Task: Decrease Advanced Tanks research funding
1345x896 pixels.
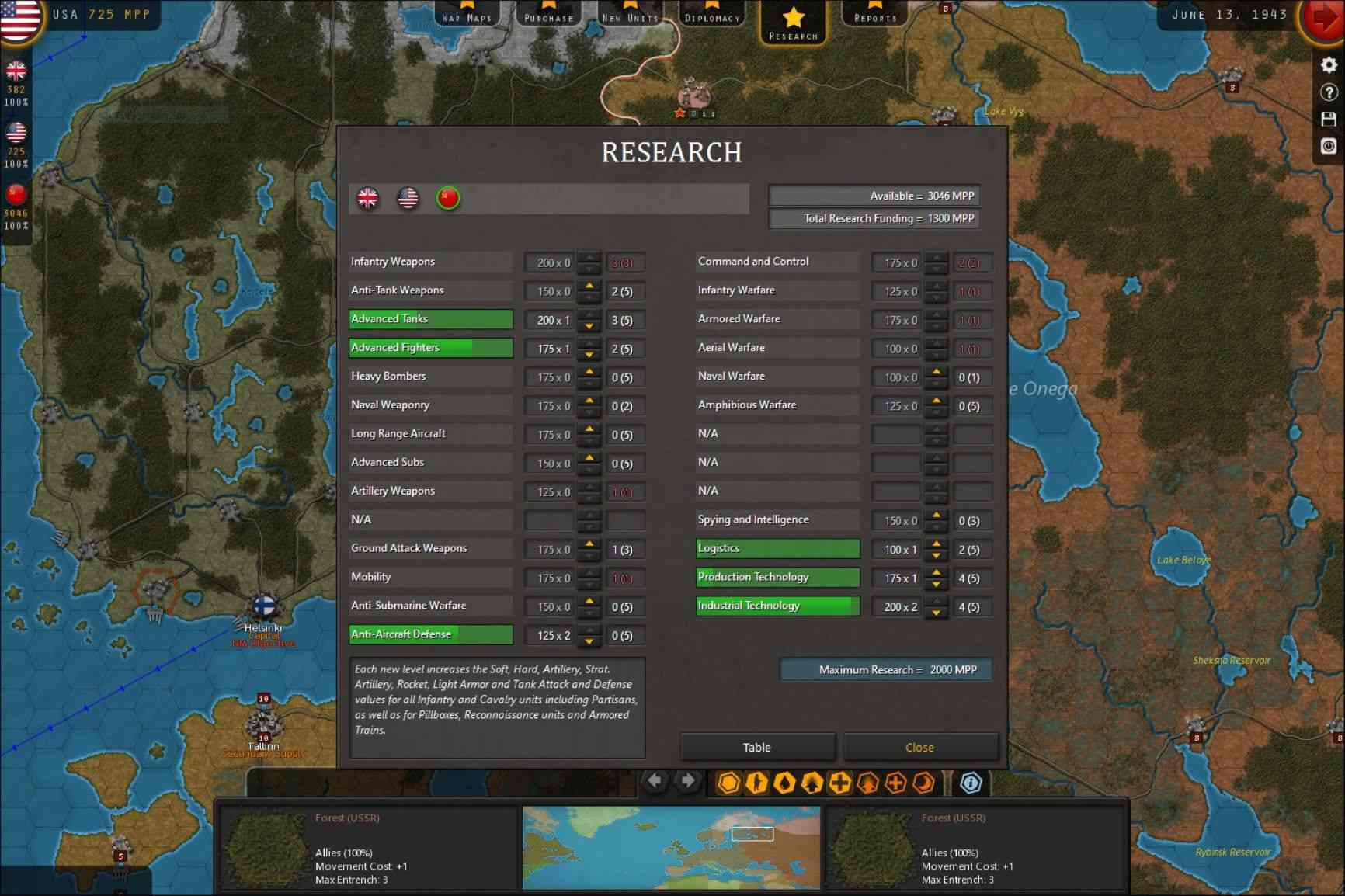Action: point(589,326)
